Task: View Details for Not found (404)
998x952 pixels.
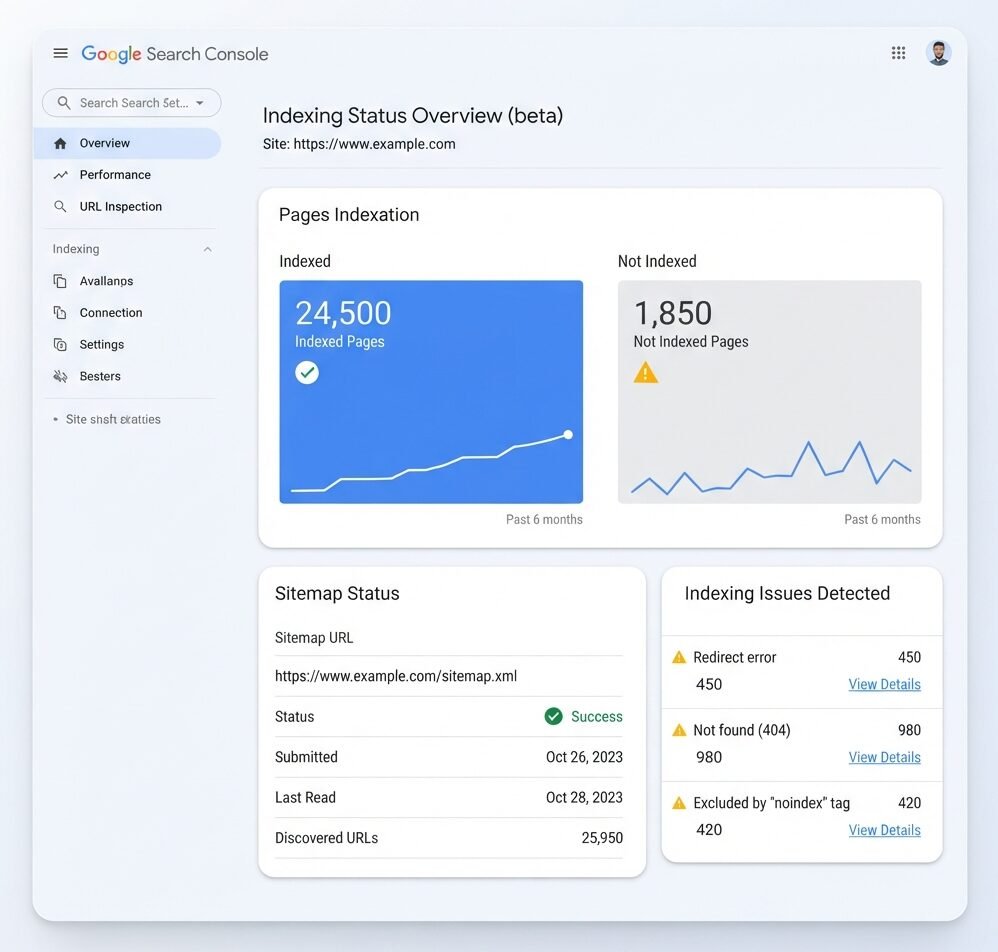Action: (884, 757)
